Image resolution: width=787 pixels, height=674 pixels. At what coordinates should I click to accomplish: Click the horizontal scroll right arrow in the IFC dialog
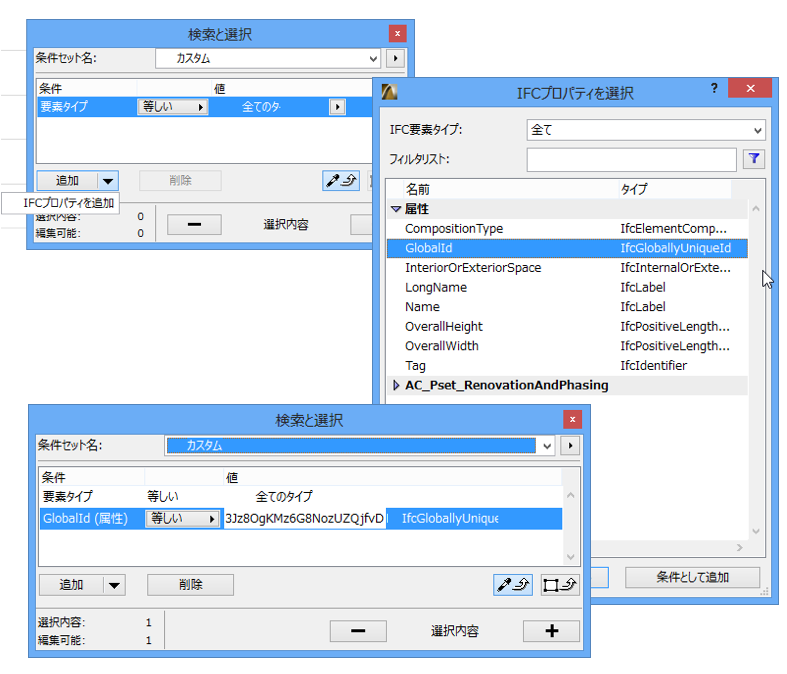point(739,548)
